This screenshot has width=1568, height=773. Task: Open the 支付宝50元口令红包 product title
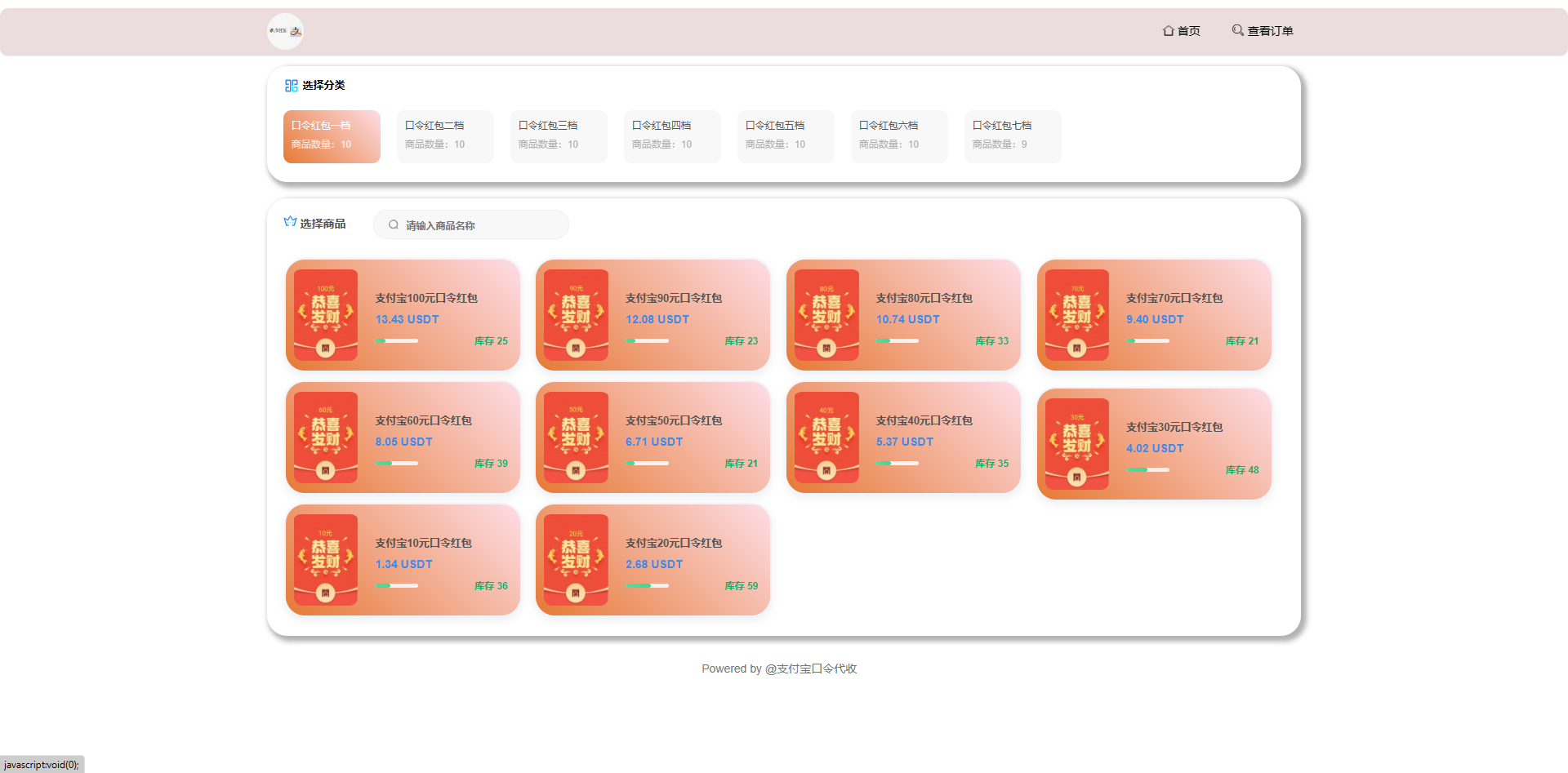click(674, 420)
